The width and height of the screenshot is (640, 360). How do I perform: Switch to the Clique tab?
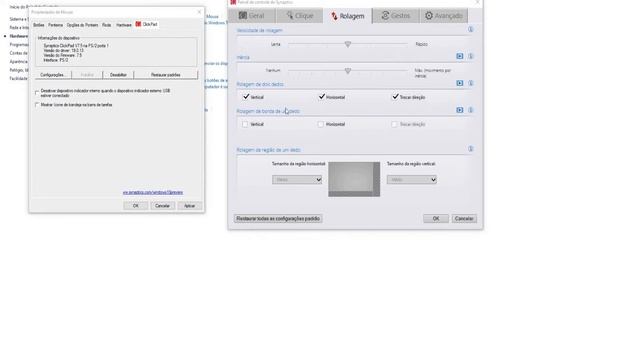tap(300, 16)
